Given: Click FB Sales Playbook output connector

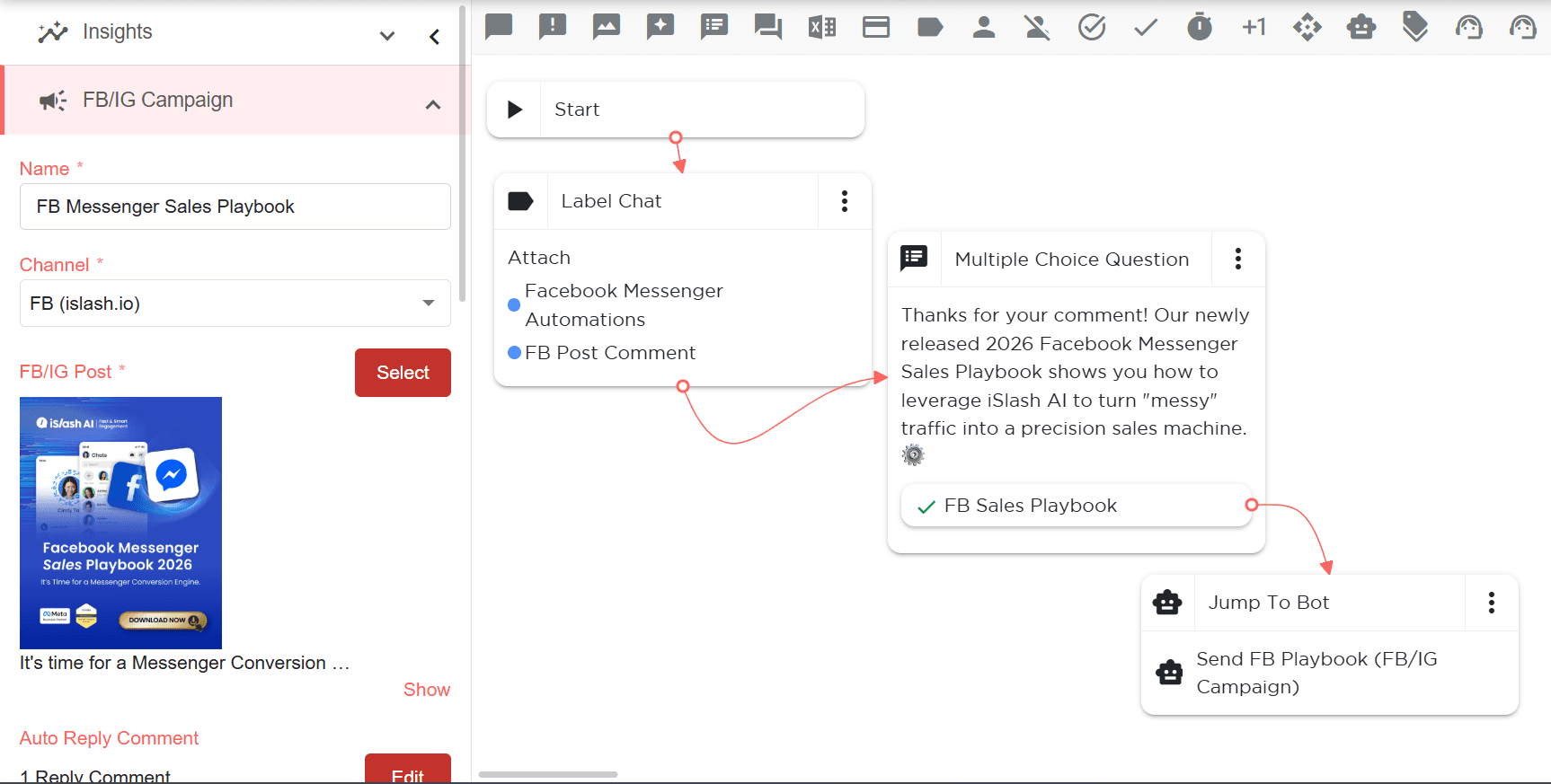Looking at the screenshot, I should tap(1252, 505).
